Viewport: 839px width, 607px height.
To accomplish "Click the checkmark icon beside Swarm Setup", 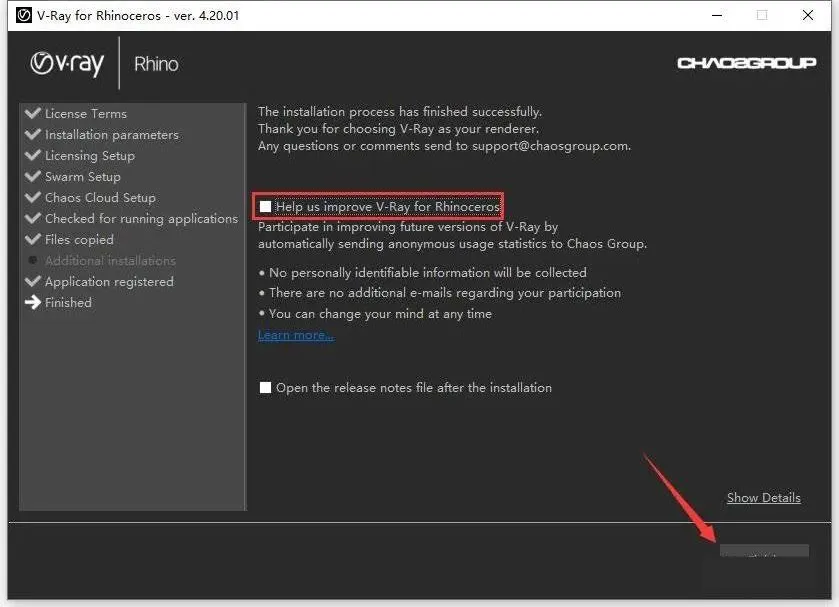I will tap(33, 176).
